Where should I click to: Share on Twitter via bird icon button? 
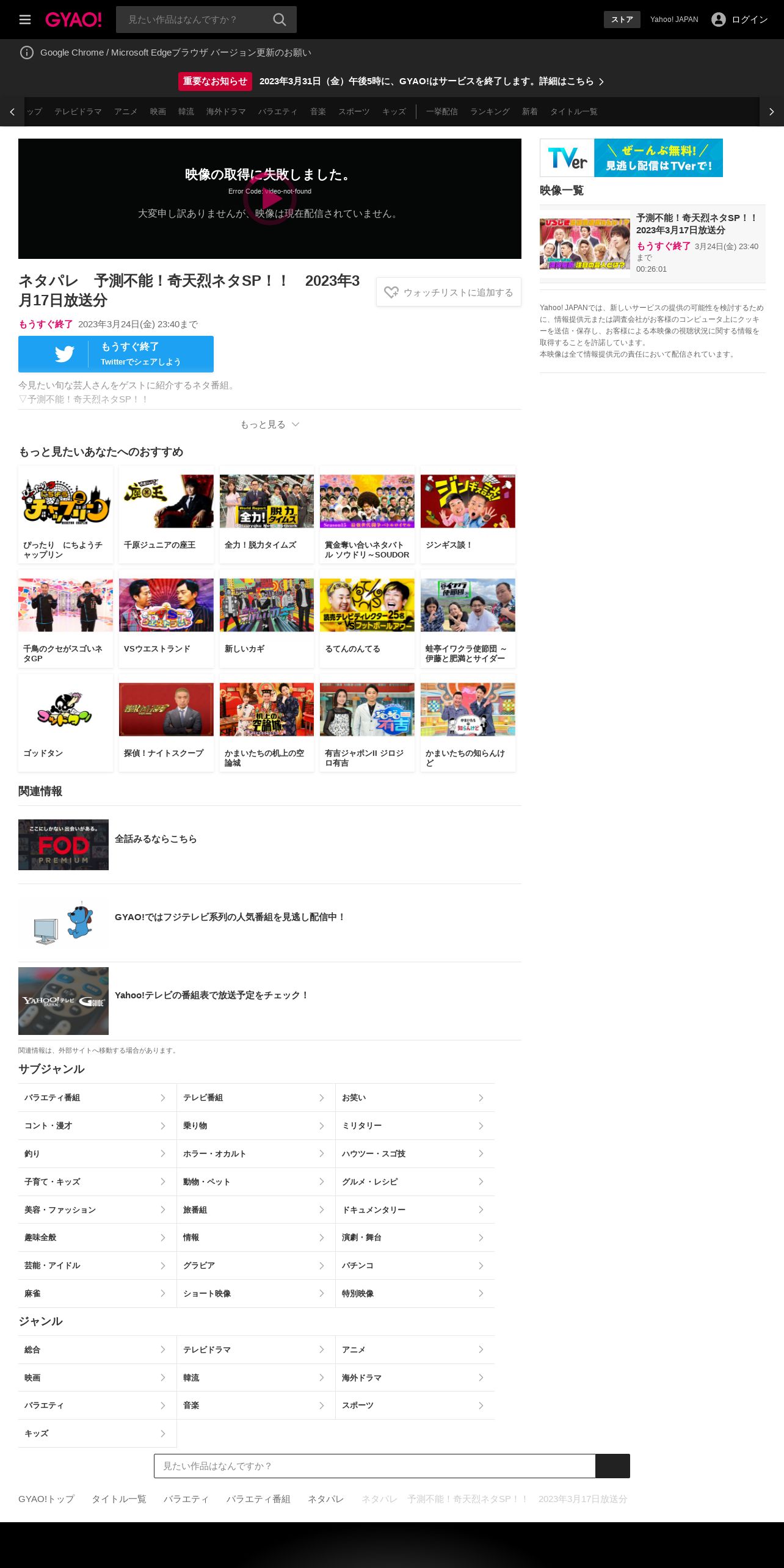[x=116, y=354]
